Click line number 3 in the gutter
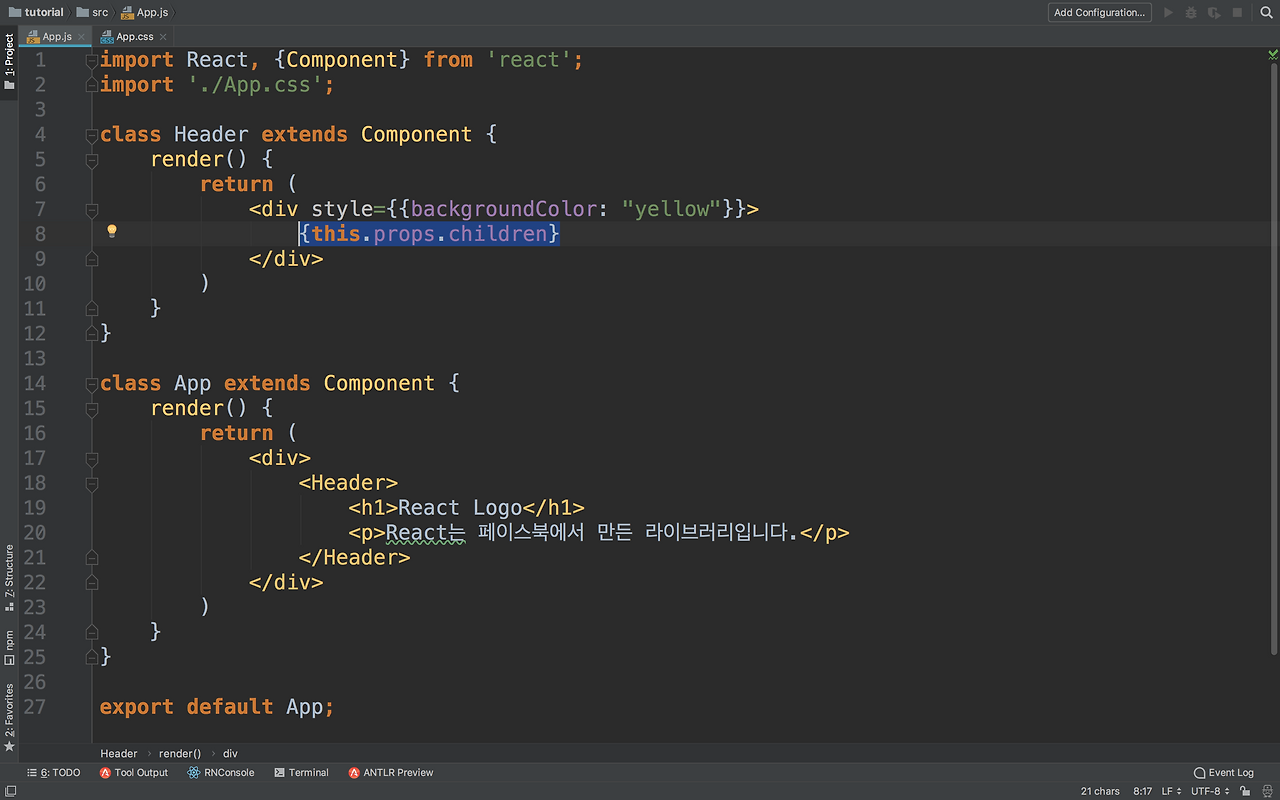The image size is (1280, 800). tap(40, 110)
